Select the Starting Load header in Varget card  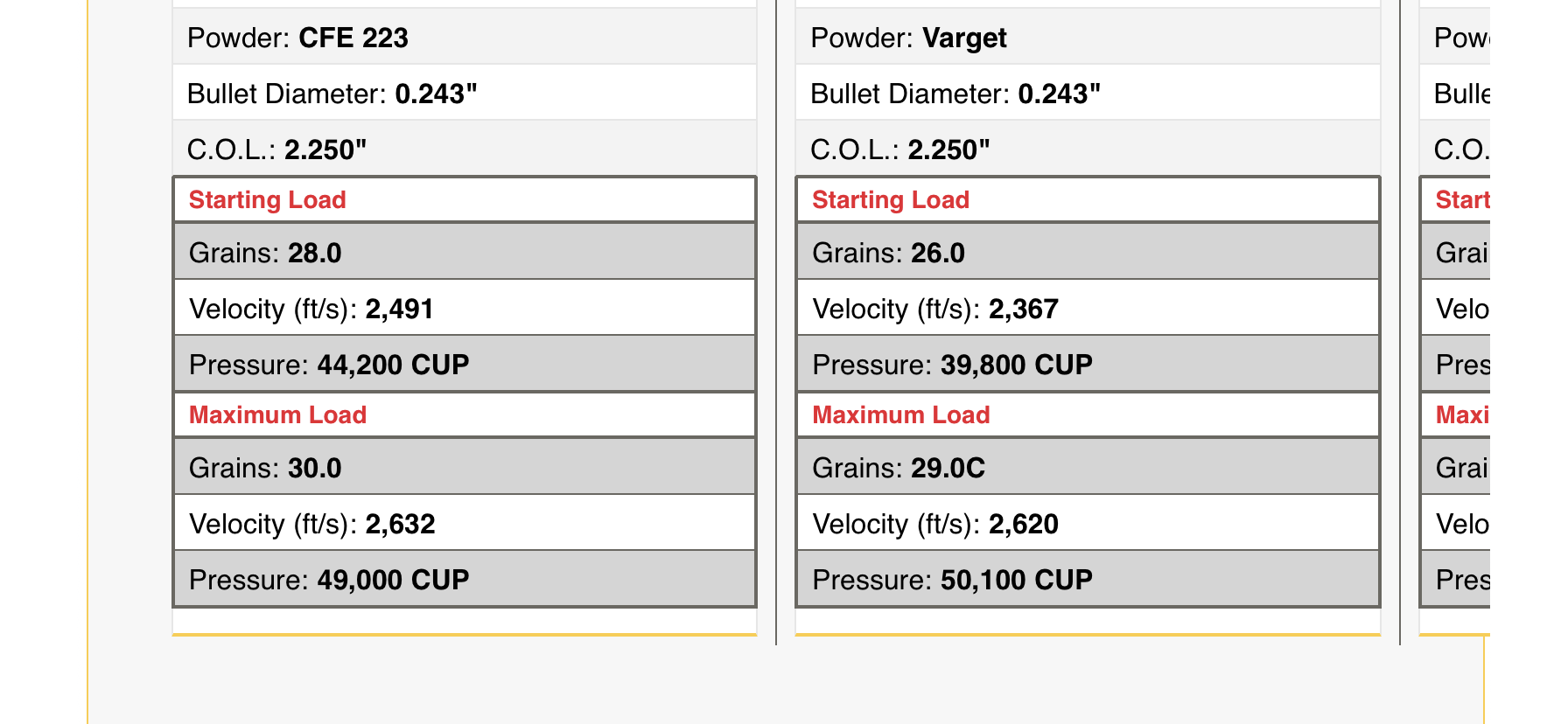point(1088,199)
